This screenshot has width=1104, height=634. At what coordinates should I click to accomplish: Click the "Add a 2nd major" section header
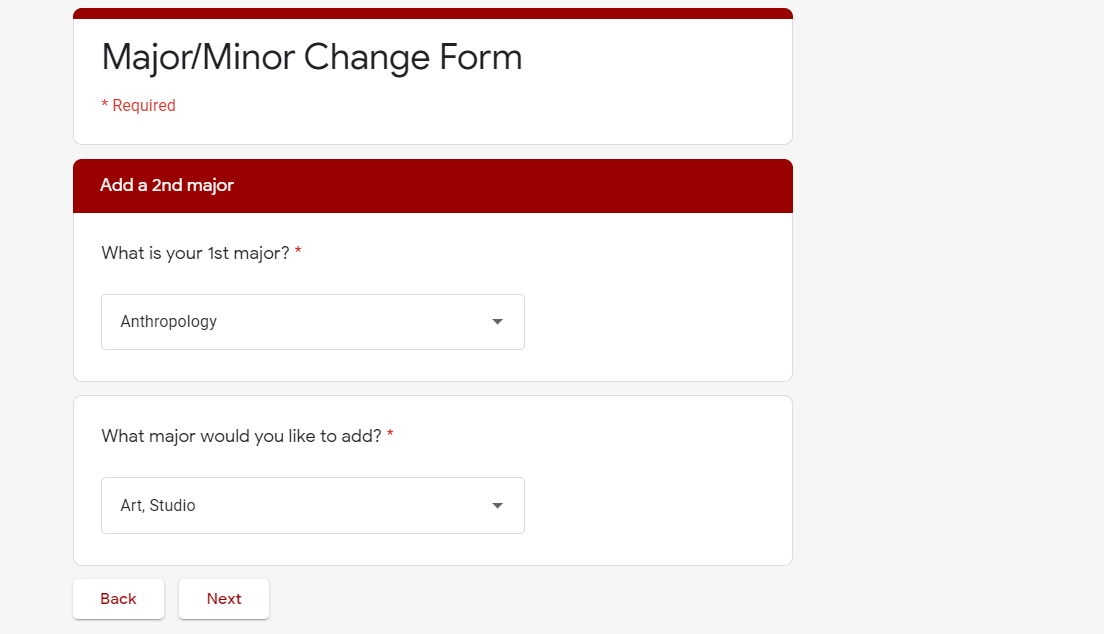pos(167,186)
